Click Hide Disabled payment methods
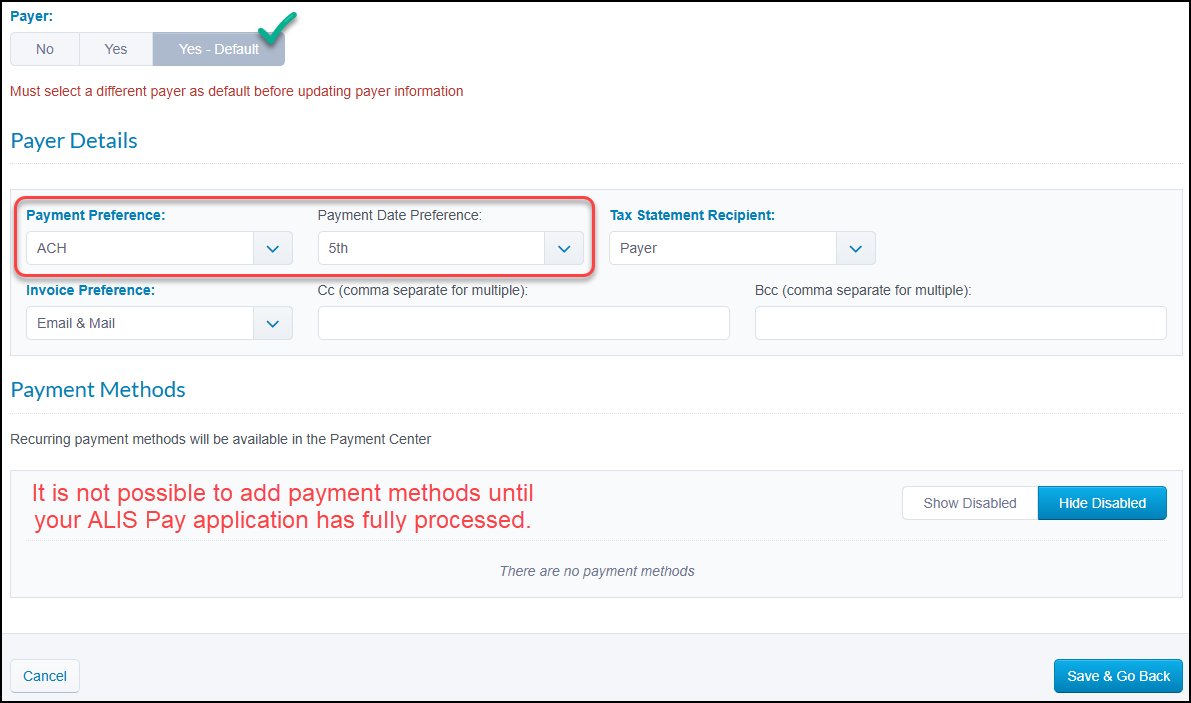This screenshot has height=703, width=1191. (x=1102, y=503)
